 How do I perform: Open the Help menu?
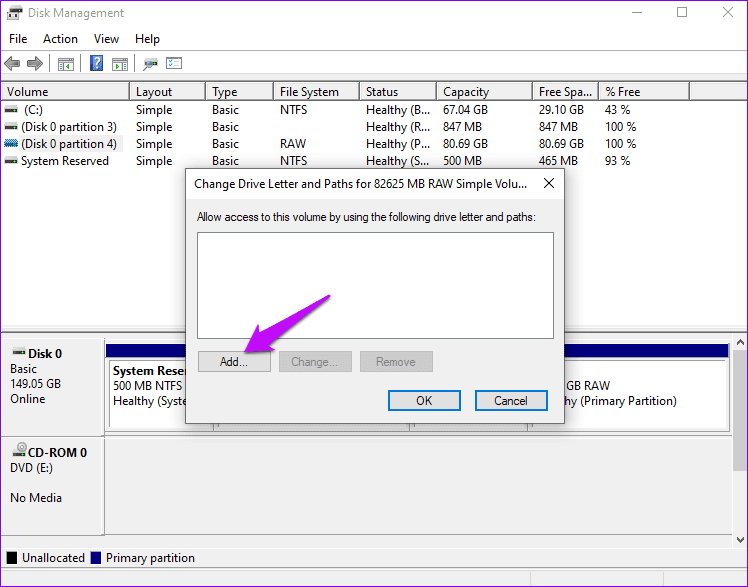[147, 39]
